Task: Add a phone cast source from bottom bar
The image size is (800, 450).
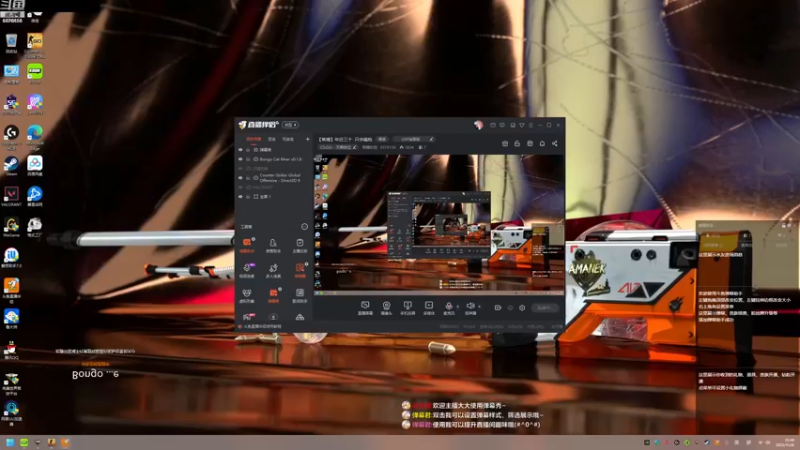Action: pos(407,308)
